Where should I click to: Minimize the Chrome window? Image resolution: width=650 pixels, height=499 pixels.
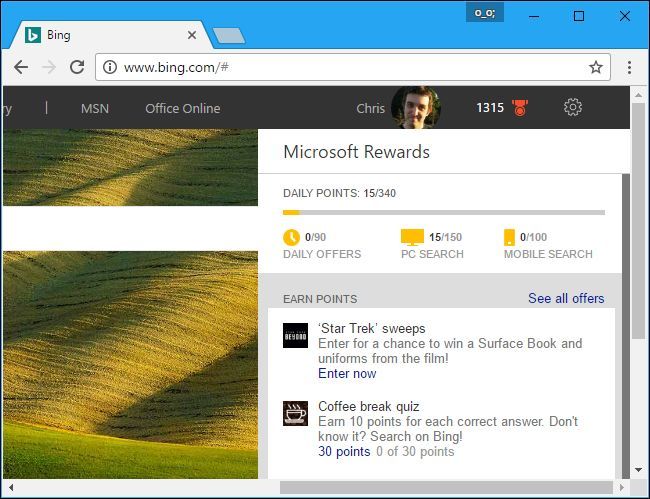[x=534, y=17]
